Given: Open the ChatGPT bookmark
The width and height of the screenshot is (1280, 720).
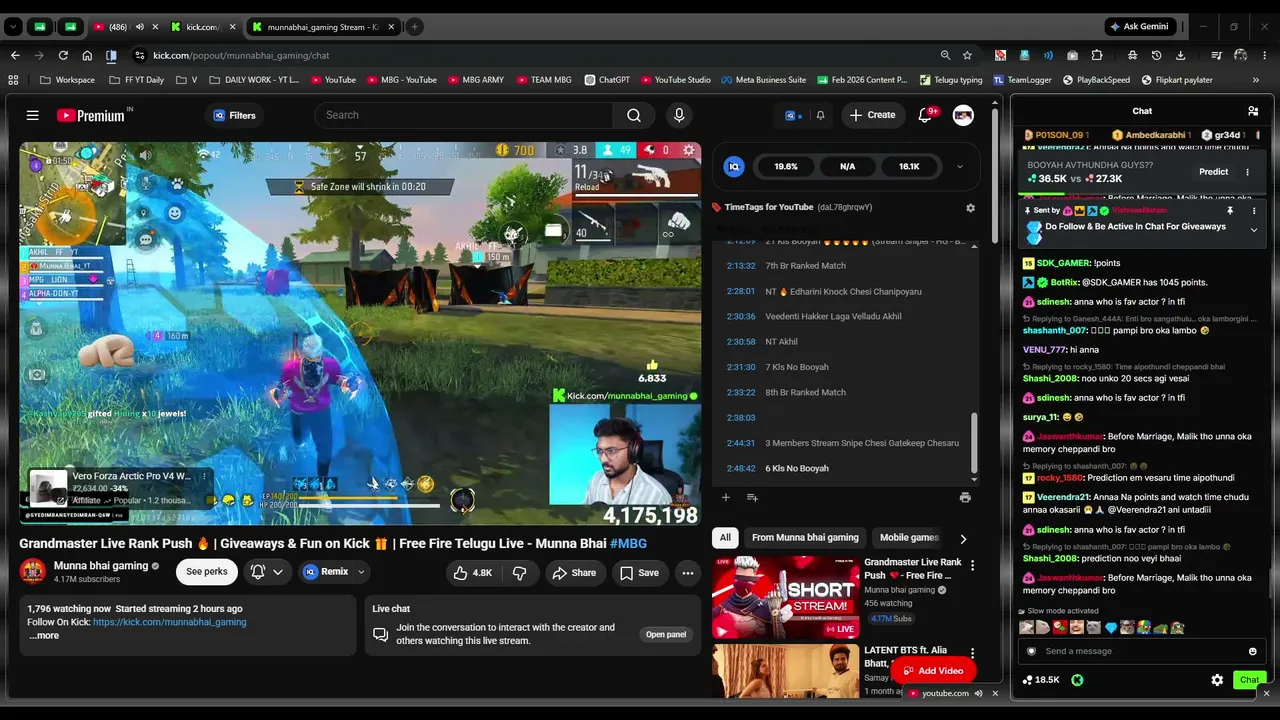Looking at the screenshot, I should pos(606,80).
